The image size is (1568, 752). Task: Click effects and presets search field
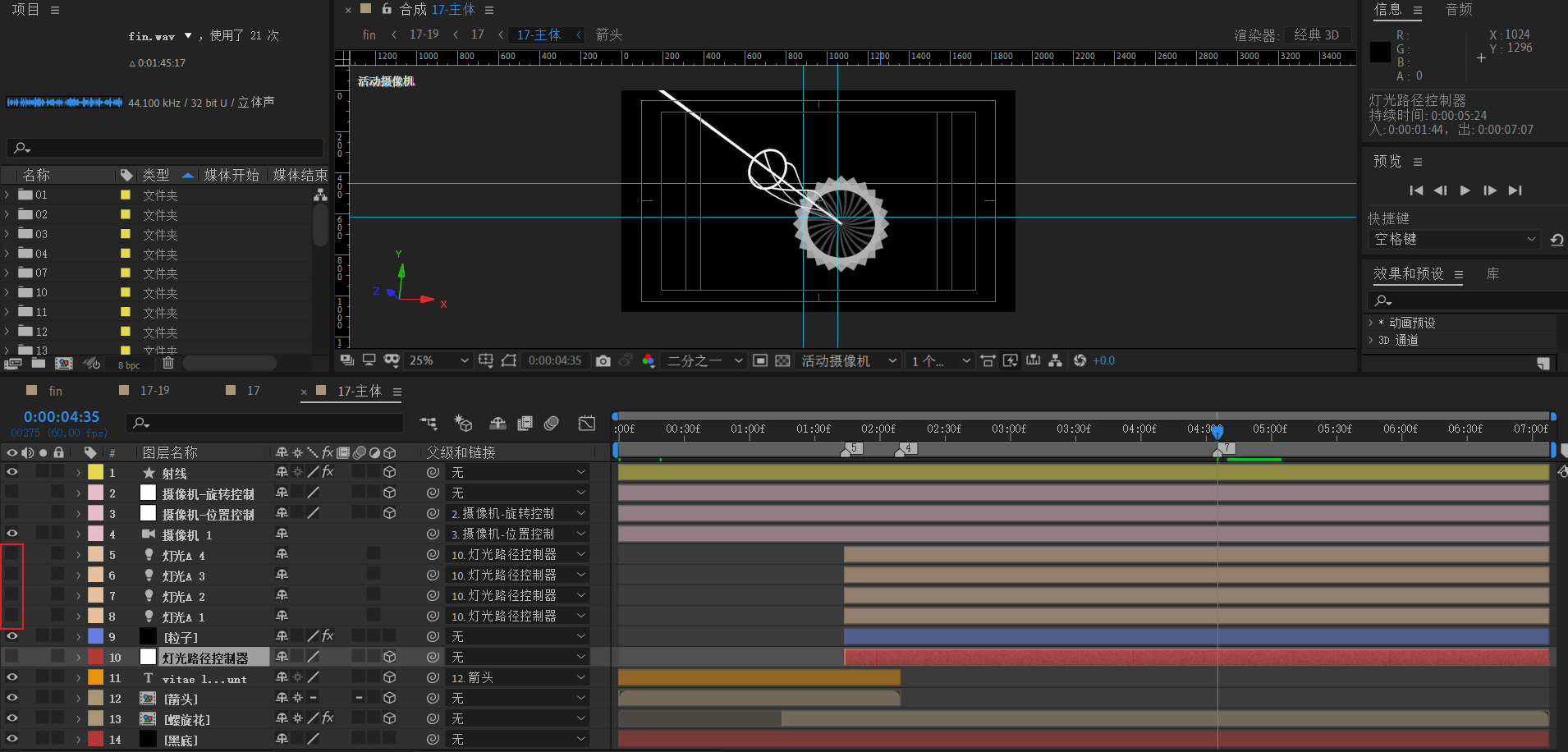click(1467, 300)
